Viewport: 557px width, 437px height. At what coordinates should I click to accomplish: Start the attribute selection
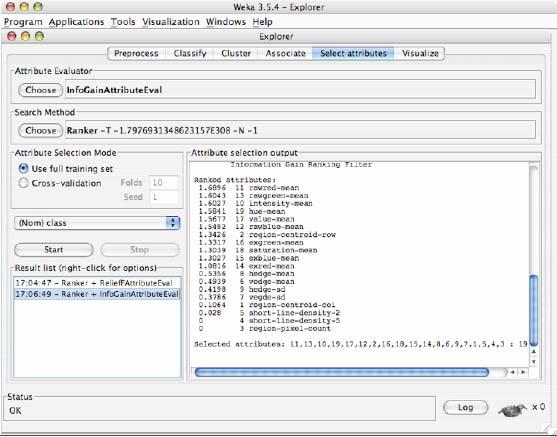[54, 249]
